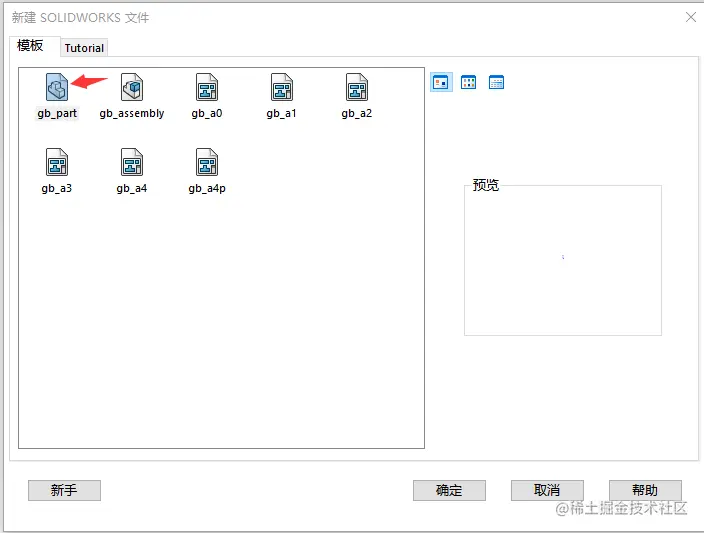Open help via 帮助 button
This screenshot has width=704, height=533.
click(x=645, y=490)
